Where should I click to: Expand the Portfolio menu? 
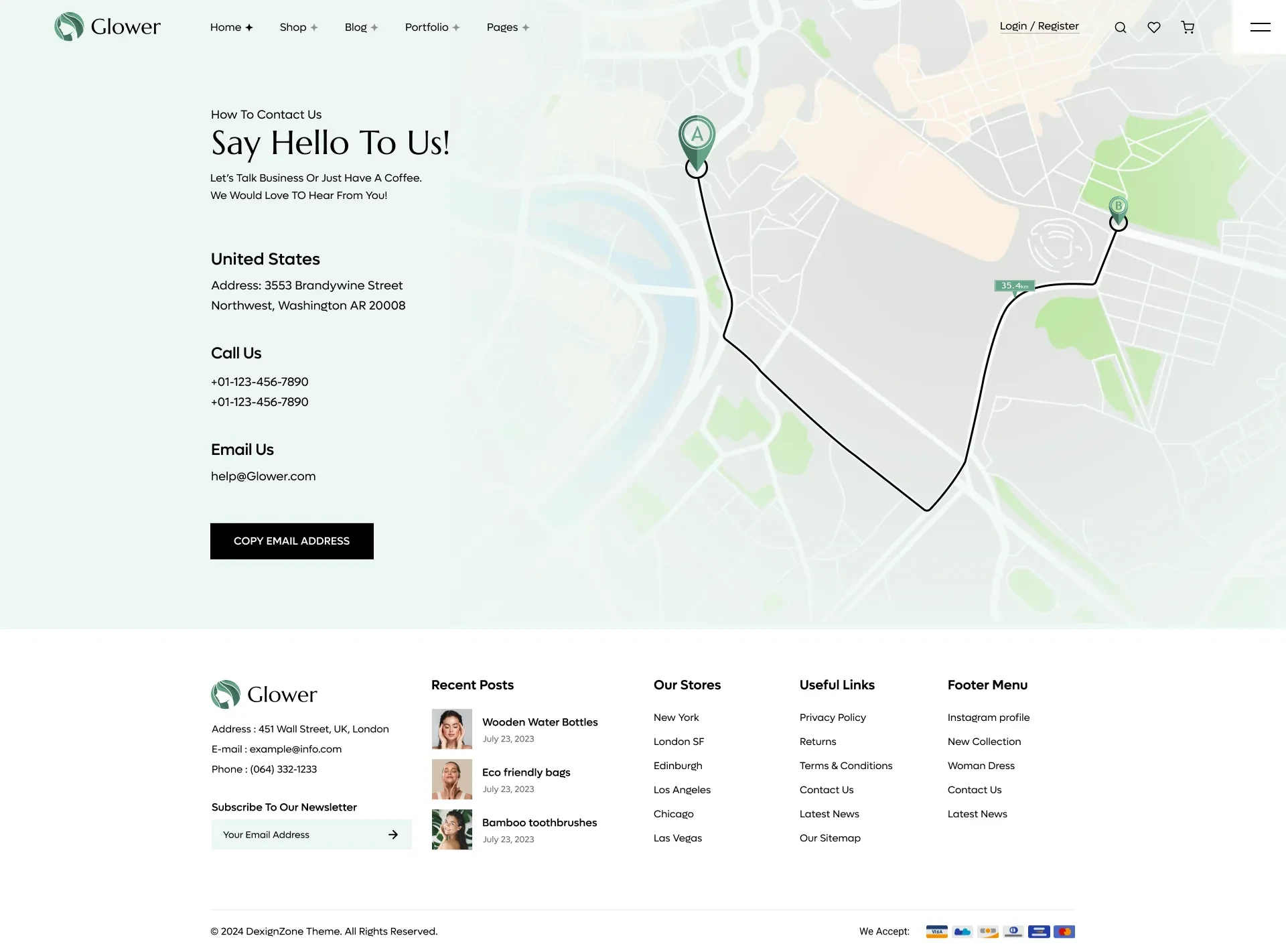(x=433, y=27)
